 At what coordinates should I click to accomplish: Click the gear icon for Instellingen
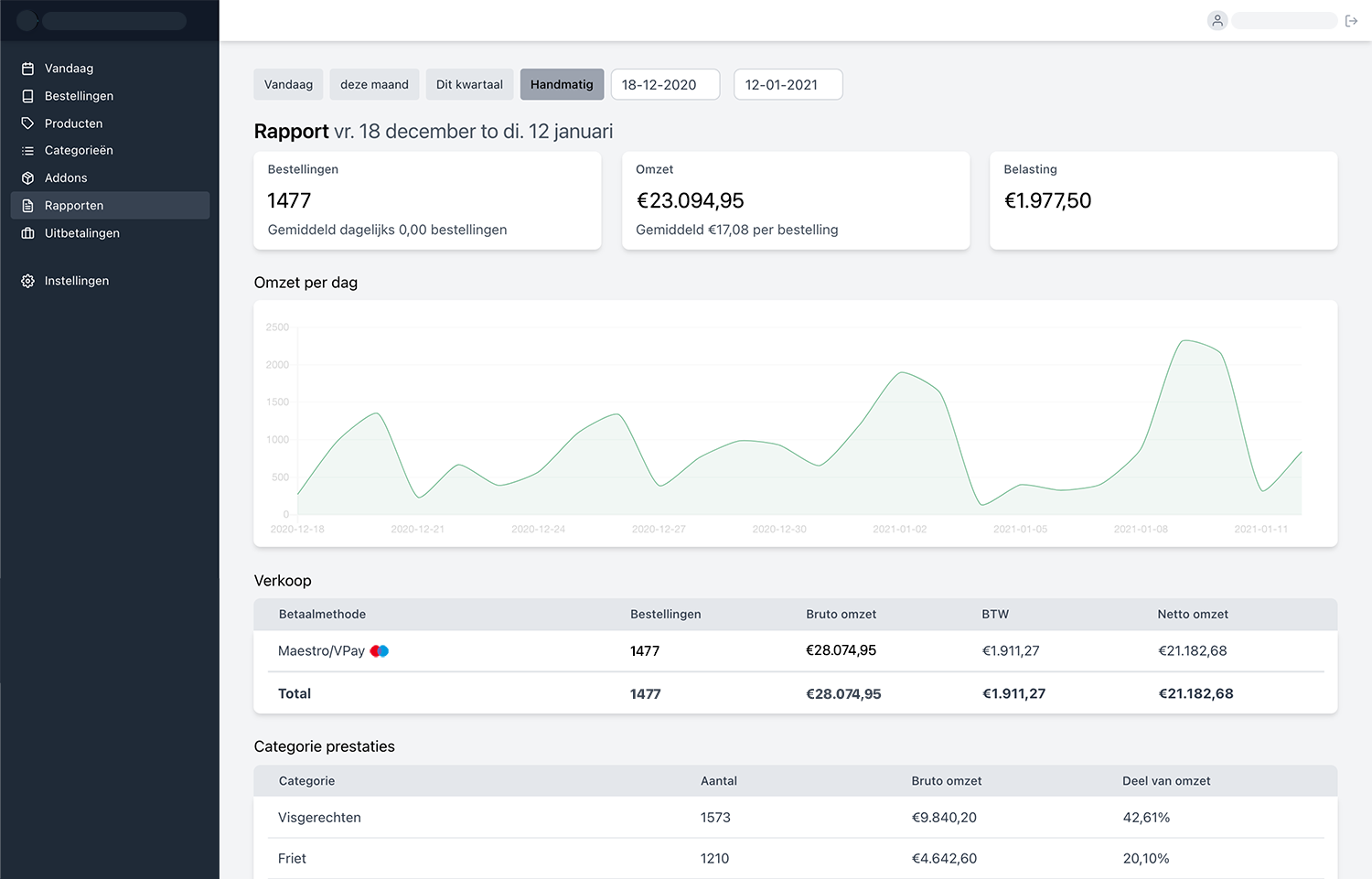pyautogui.click(x=27, y=281)
